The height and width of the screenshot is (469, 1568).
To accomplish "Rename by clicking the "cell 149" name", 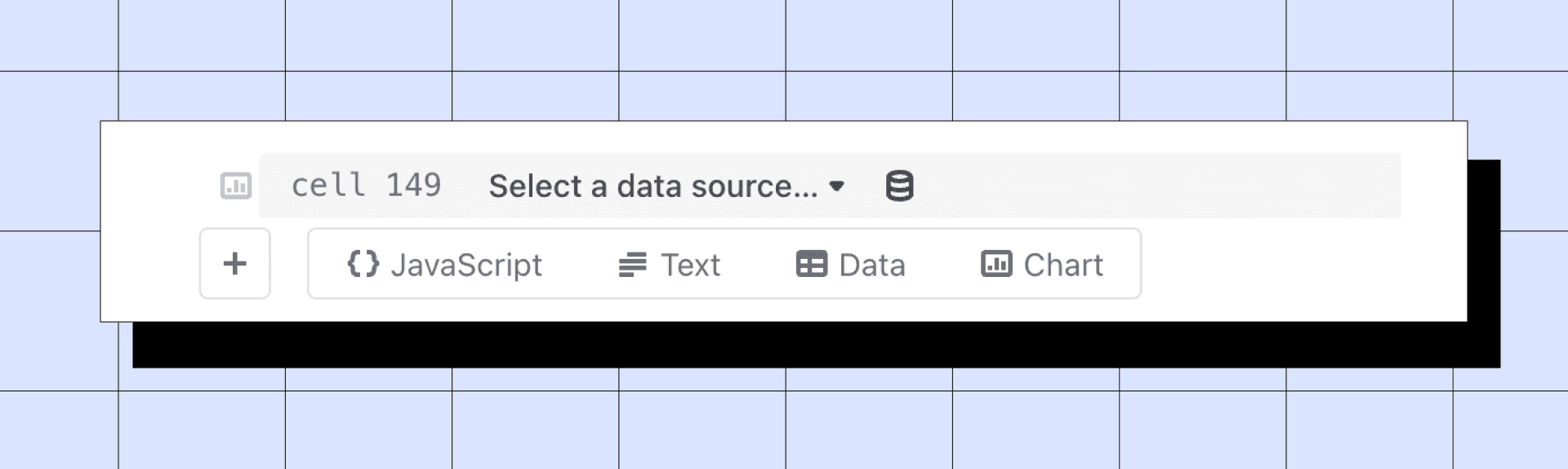I will pyautogui.click(x=366, y=185).
